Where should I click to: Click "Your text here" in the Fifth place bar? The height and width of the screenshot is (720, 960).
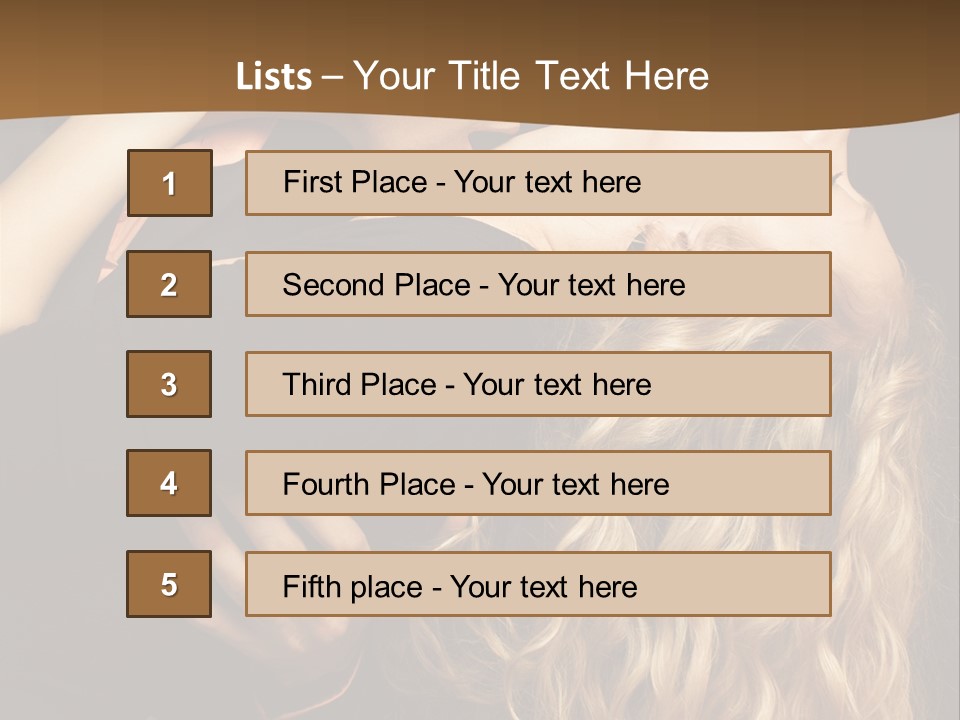pos(543,586)
